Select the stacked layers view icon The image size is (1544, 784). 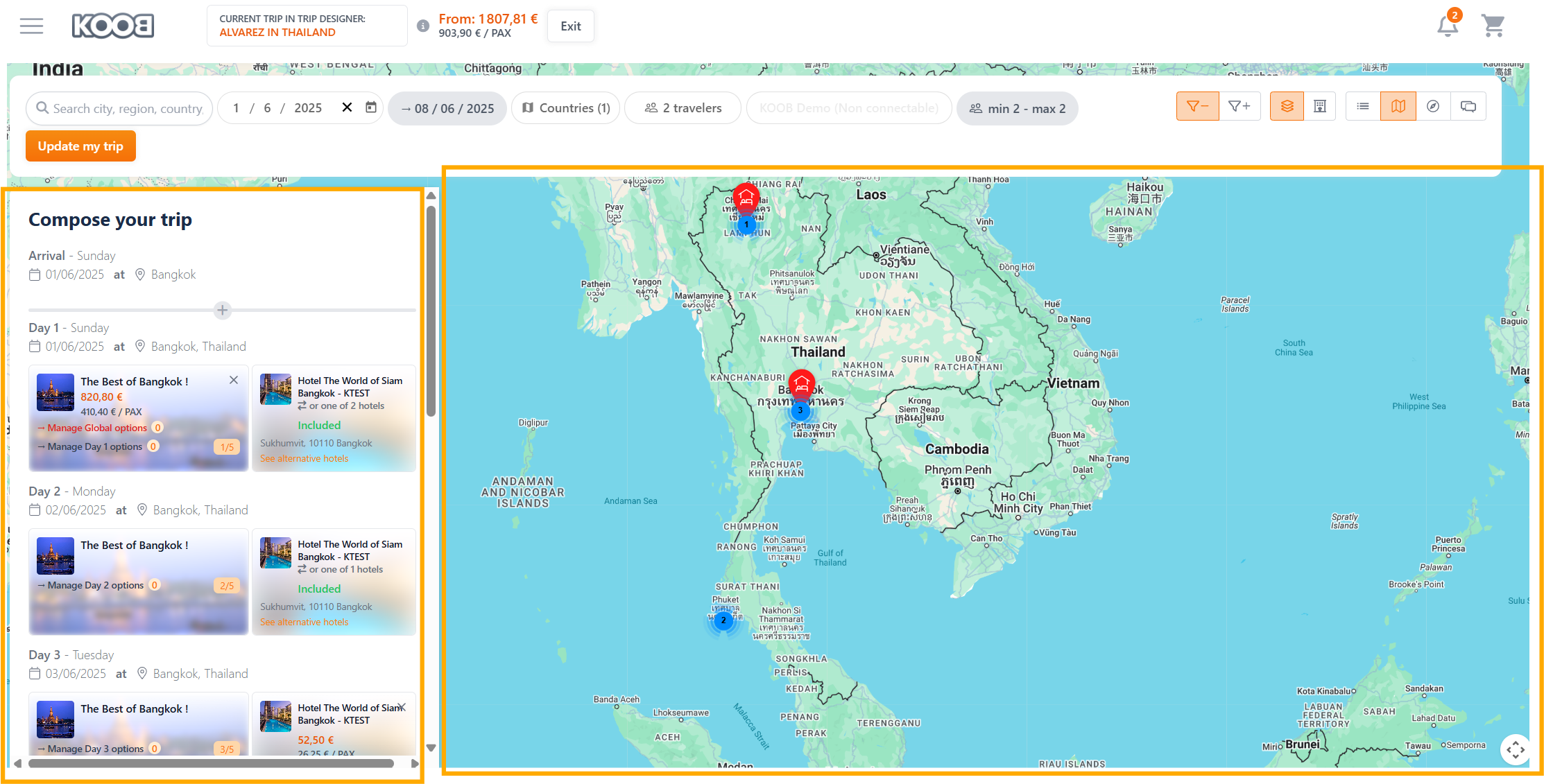coord(1287,107)
